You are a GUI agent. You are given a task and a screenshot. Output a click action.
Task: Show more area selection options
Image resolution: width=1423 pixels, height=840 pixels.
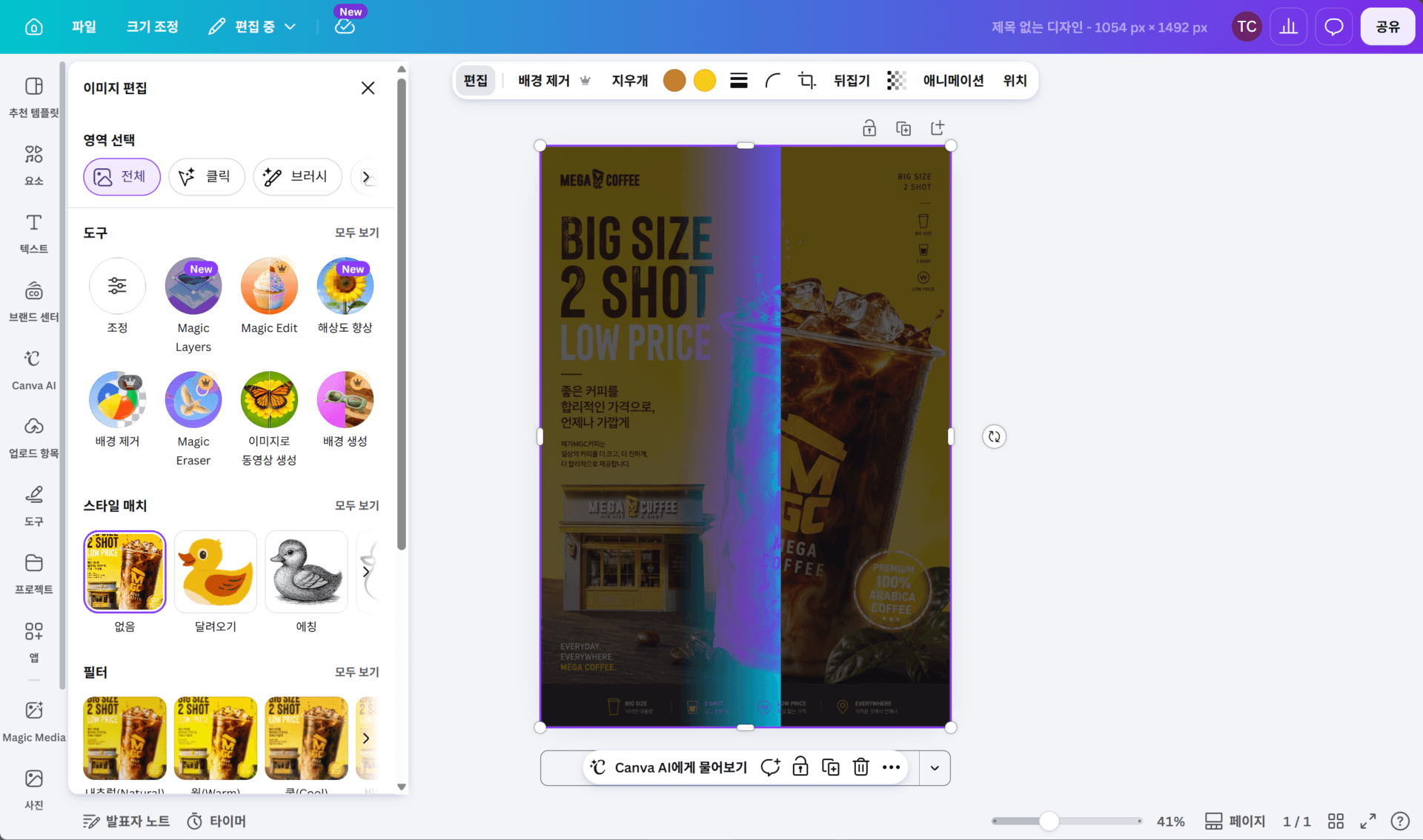(x=366, y=177)
